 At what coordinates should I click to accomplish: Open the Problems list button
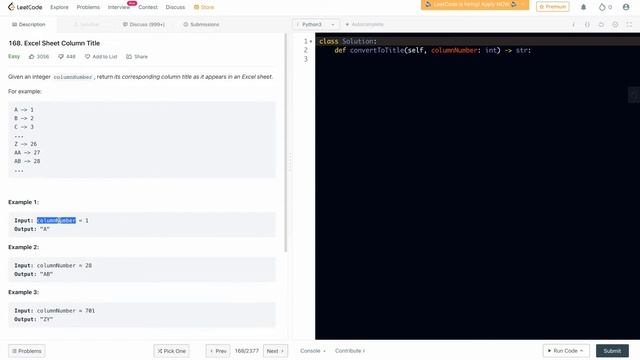27,351
